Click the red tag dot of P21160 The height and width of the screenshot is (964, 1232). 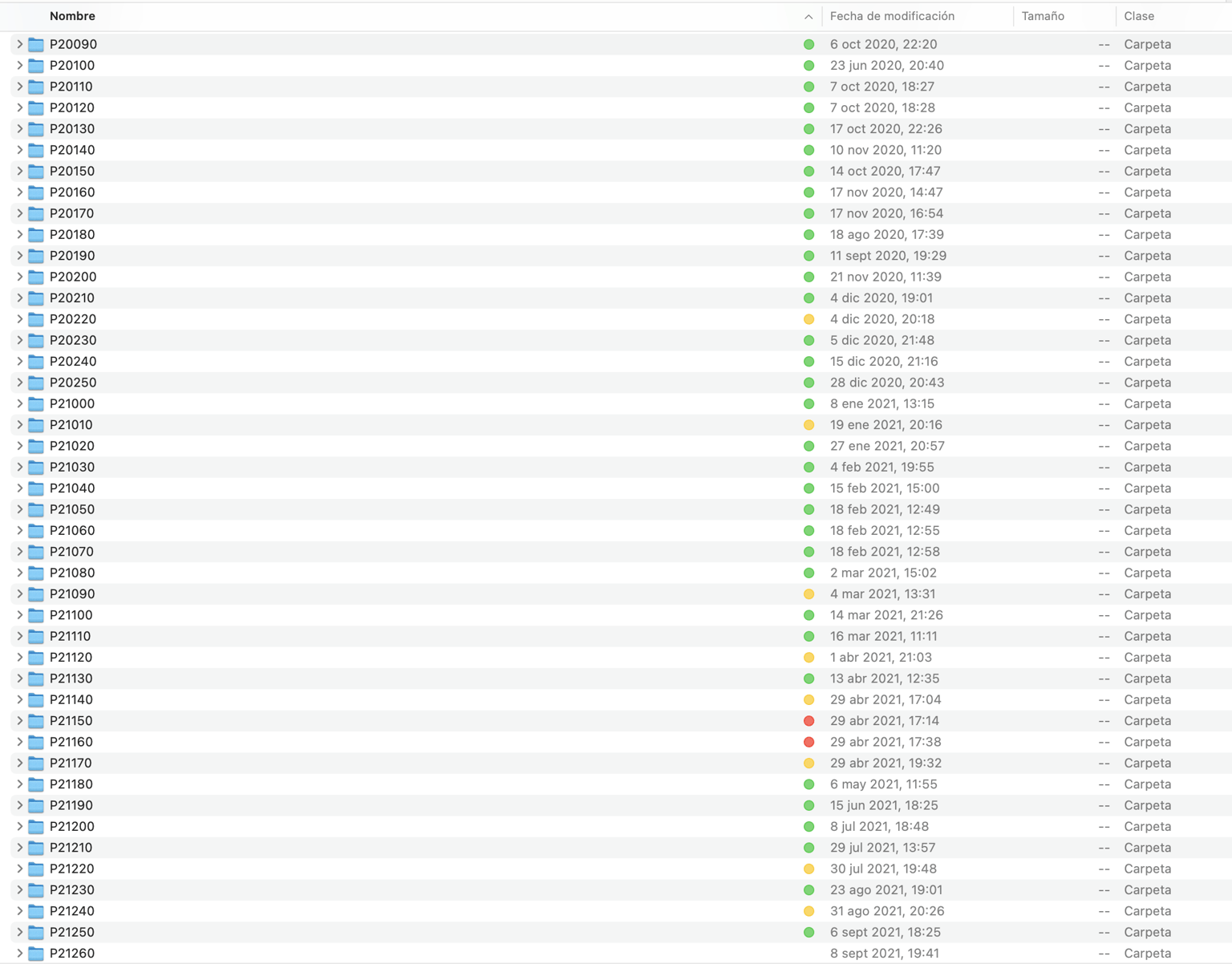pos(808,742)
